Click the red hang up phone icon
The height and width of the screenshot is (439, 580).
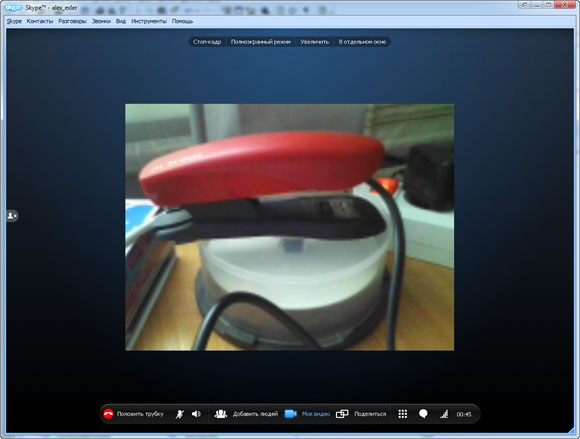(108, 414)
